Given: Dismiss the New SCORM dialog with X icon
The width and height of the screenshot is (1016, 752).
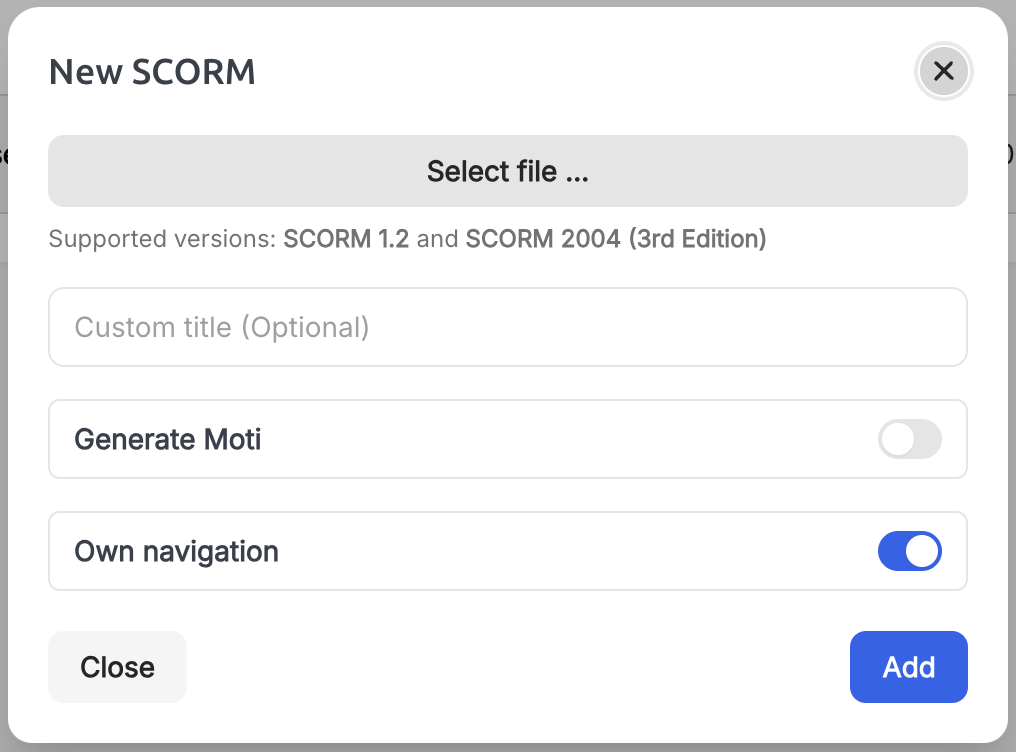Looking at the screenshot, I should (x=943, y=71).
